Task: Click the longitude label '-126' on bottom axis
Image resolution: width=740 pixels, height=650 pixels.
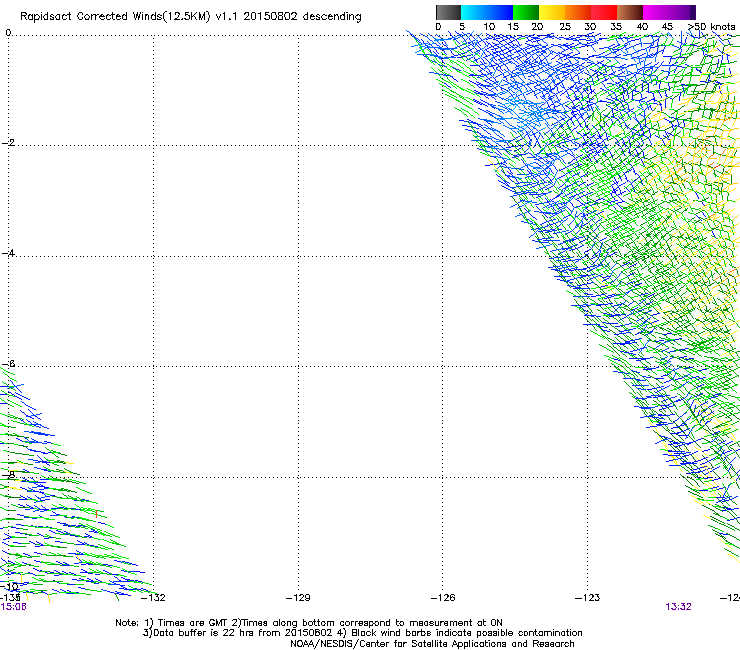Action: click(x=443, y=598)
